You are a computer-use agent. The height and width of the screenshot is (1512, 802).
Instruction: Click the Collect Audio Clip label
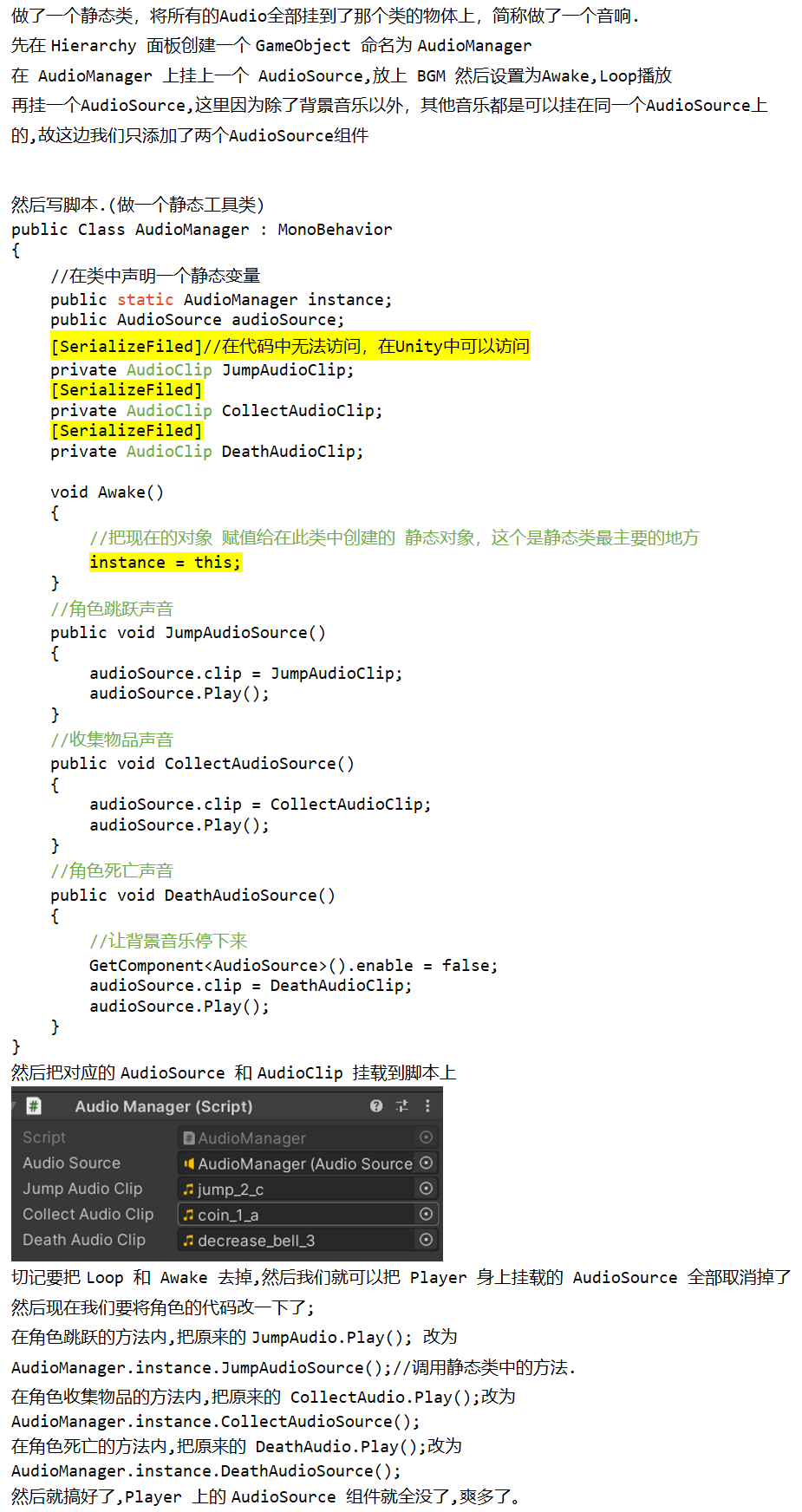coord(88,1215)
